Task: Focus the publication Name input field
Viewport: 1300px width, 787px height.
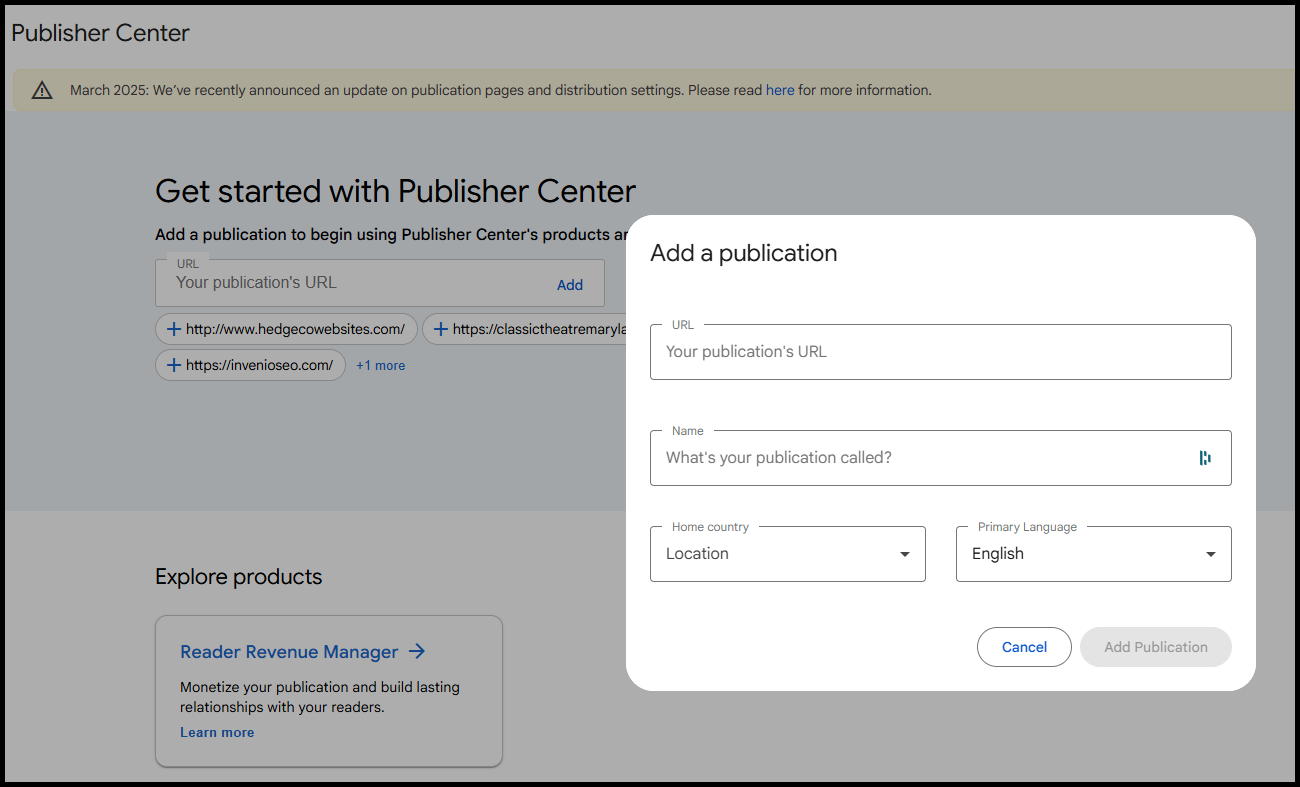Action: (x=941, y=458)
